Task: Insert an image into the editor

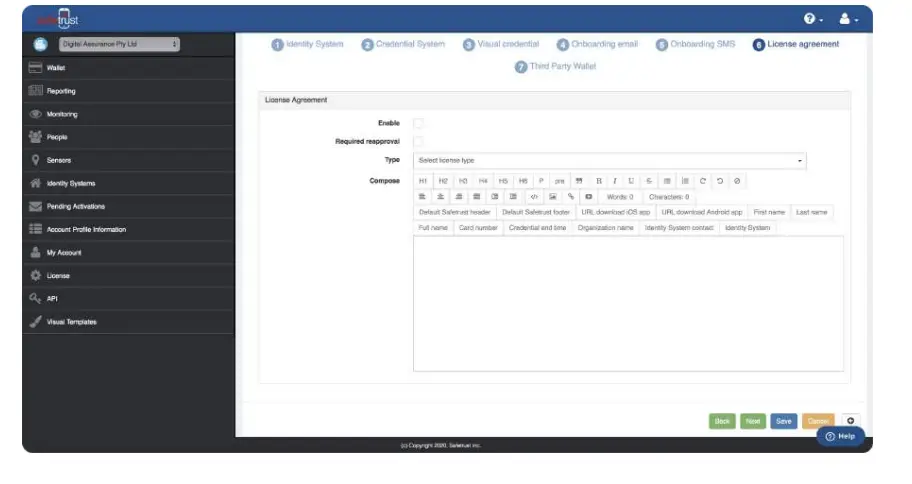Action: 553,197
